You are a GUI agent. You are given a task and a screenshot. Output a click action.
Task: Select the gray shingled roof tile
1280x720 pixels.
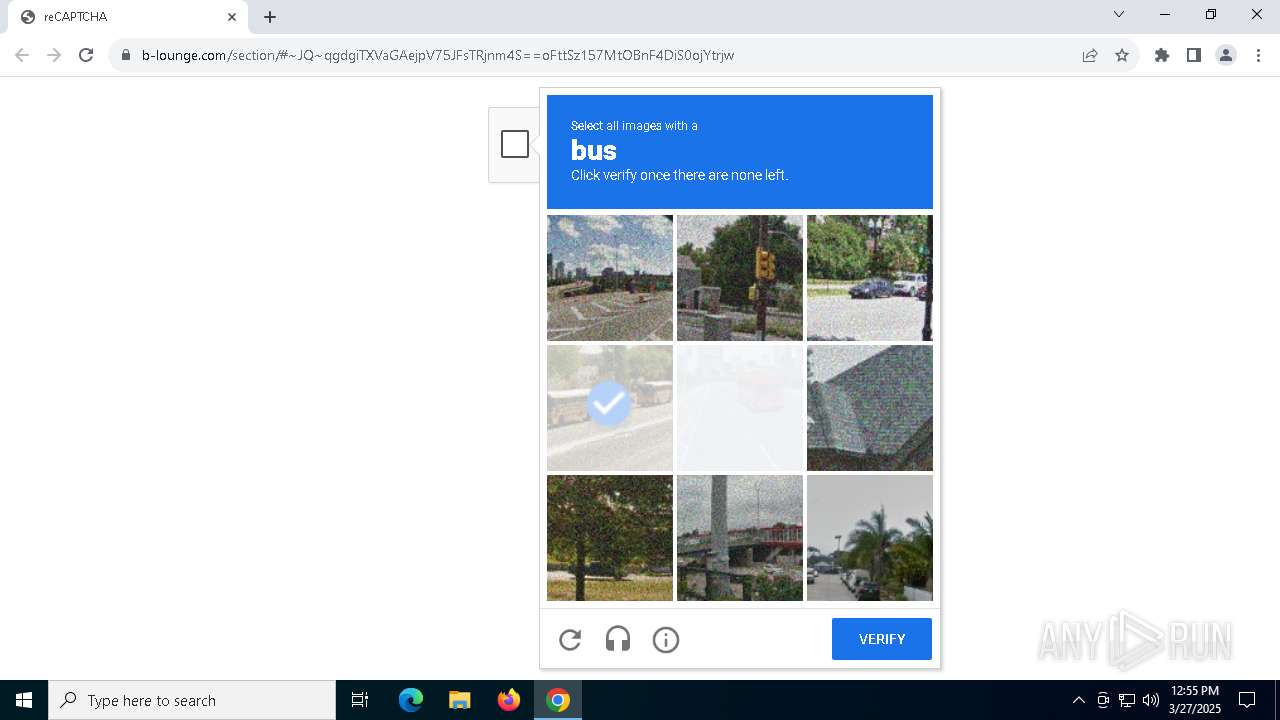click(x=870, y=408)
